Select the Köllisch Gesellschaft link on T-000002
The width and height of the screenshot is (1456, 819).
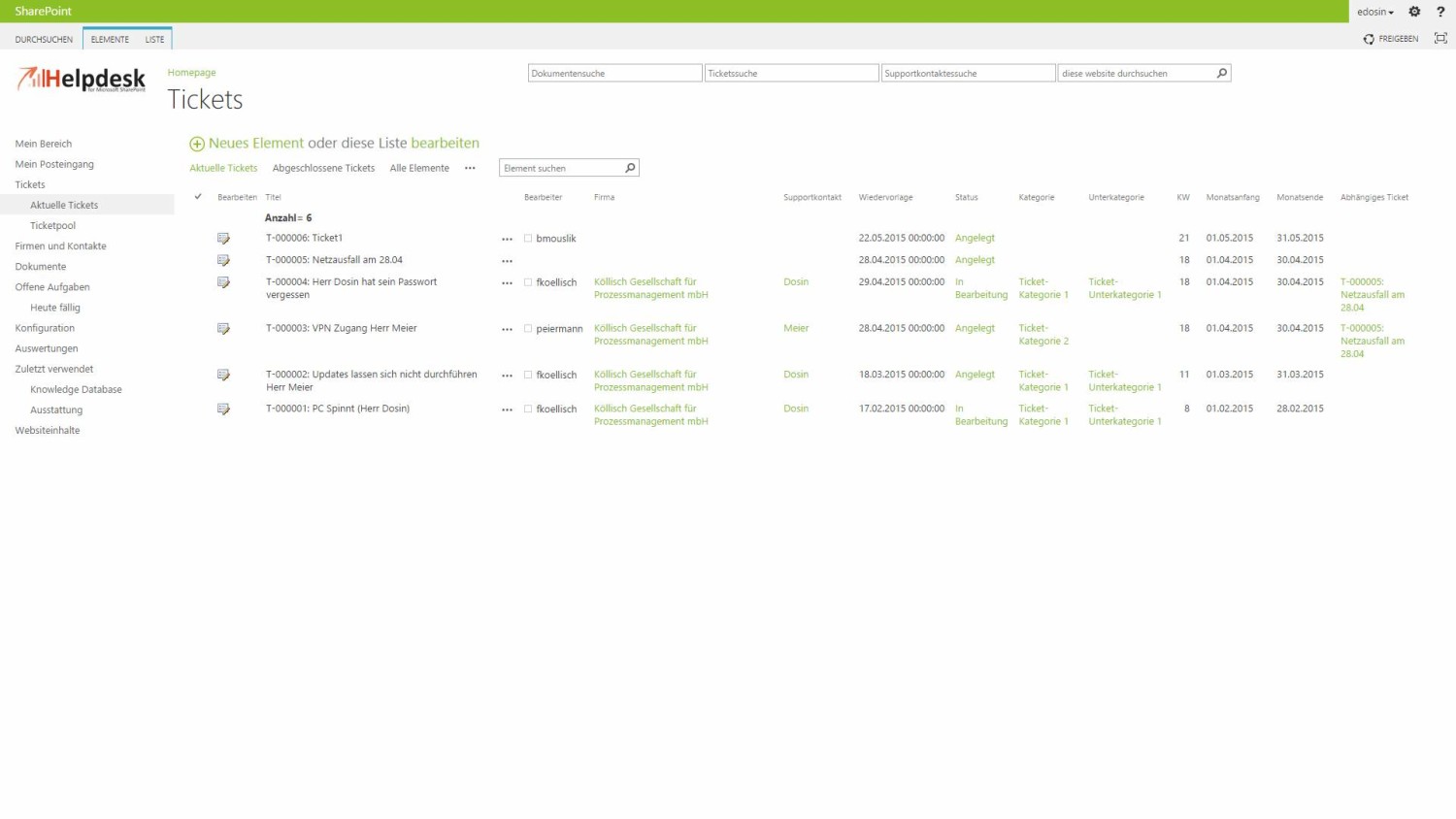645,374
